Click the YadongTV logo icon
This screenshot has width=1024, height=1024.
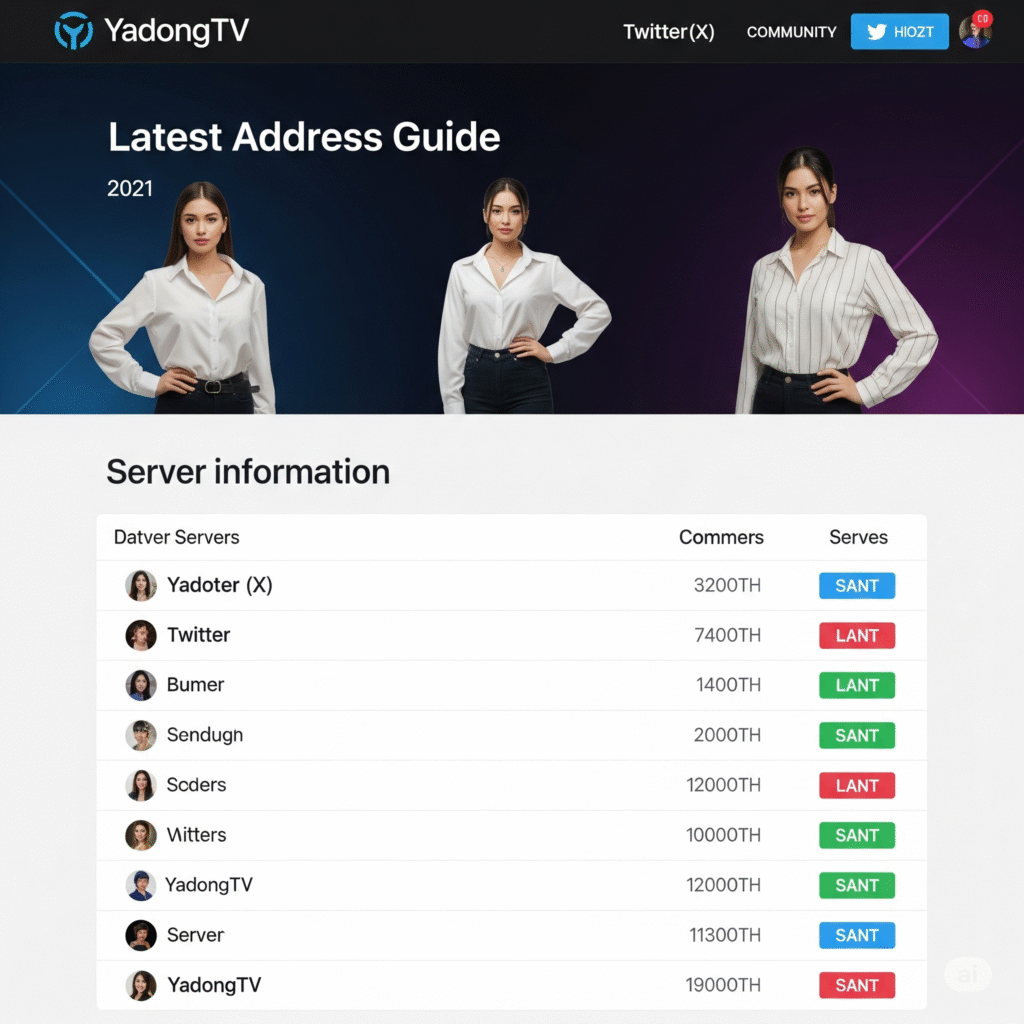pyautogui.click(x=73, y=31)
